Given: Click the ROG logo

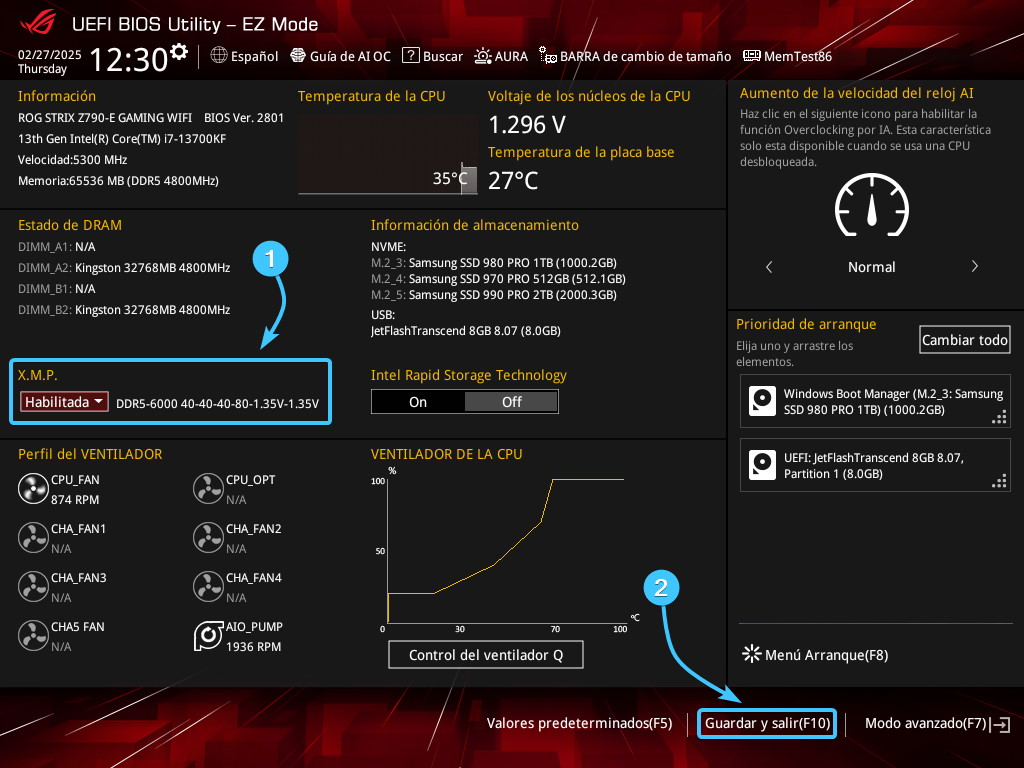Looking at the screenshot, I should tap(38, 23).
